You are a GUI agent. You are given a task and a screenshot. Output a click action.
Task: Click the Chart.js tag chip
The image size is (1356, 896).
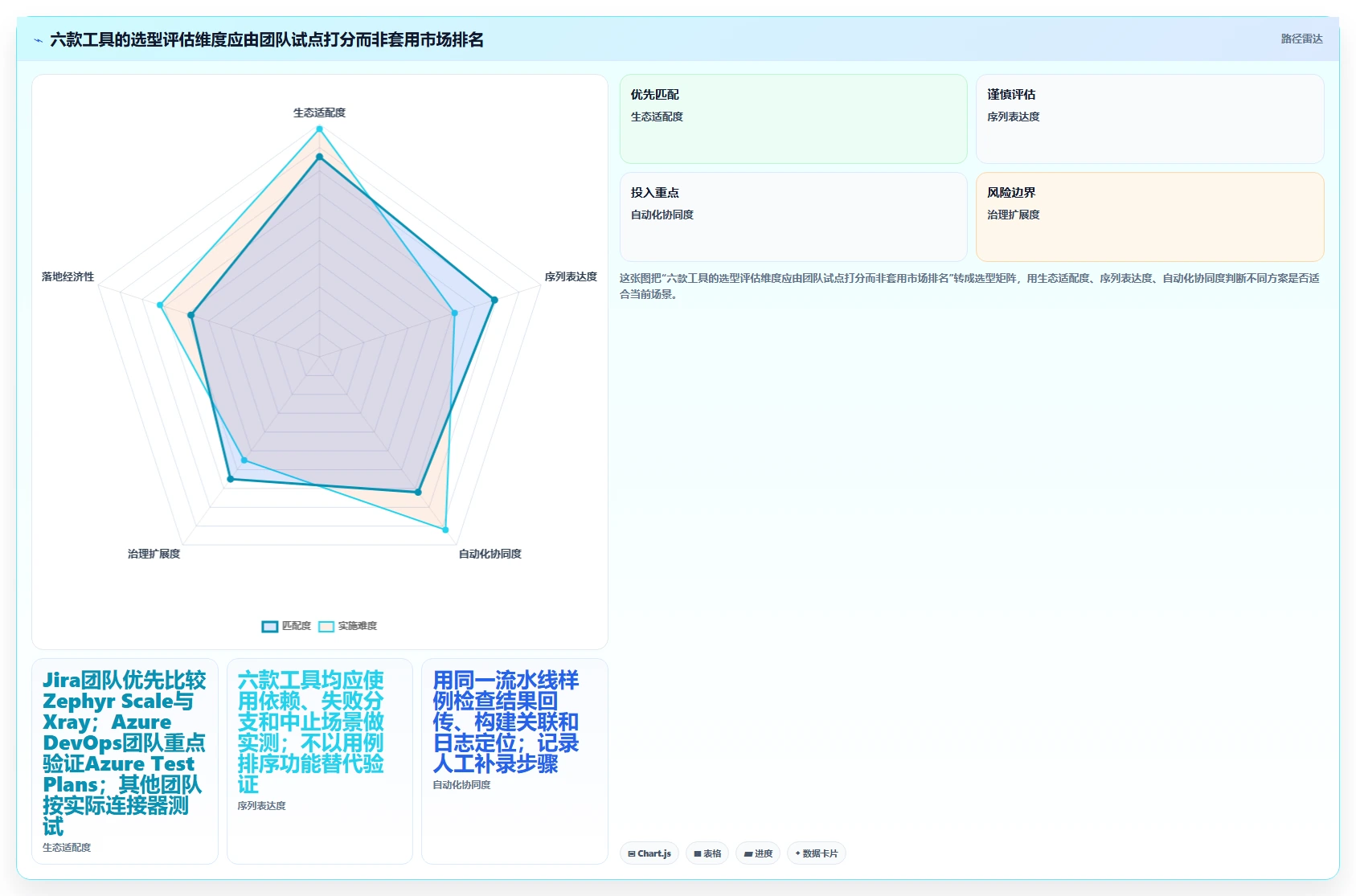point(649,853)
